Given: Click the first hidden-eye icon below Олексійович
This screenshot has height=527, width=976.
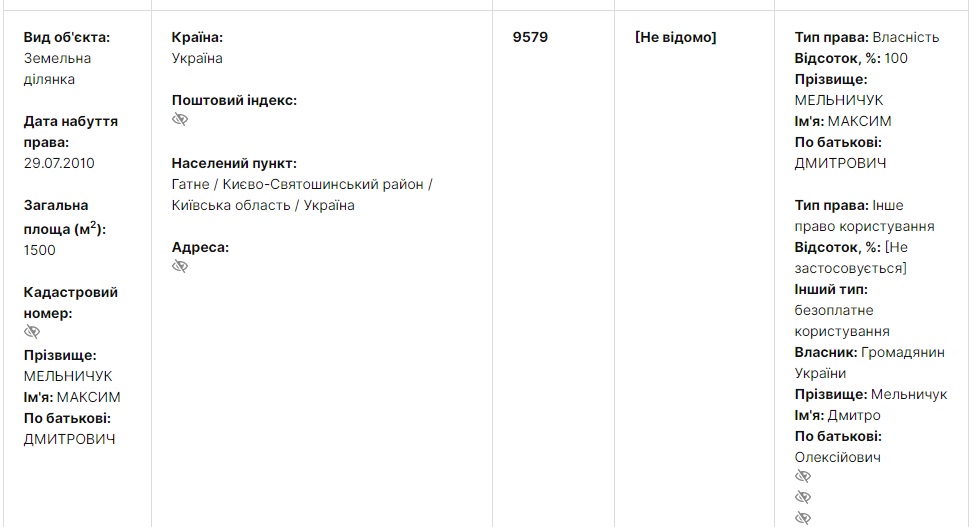Looking at the screenshot, I should click(x=803, y=477).
